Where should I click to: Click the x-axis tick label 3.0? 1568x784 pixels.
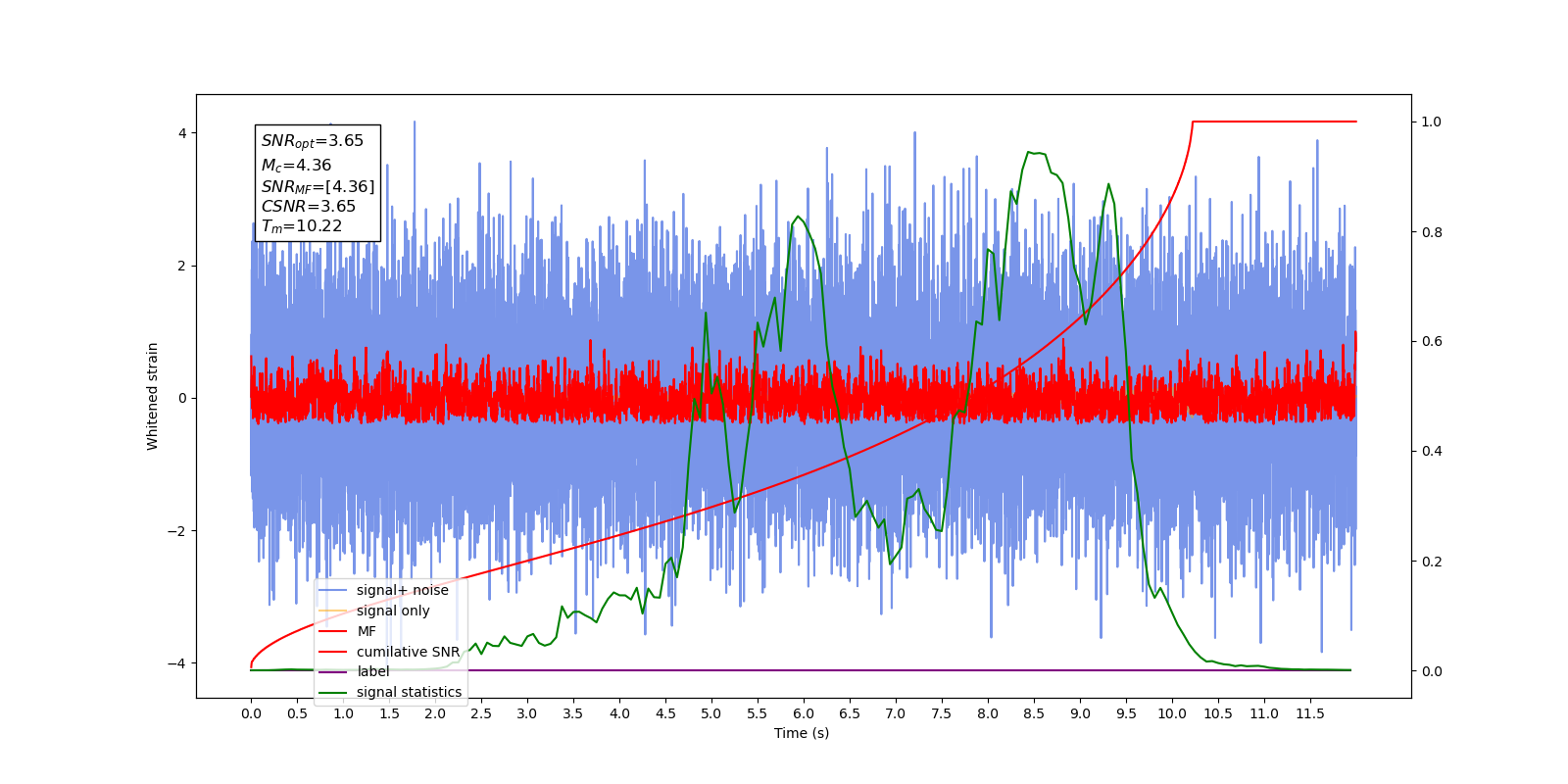click(527, 713)
